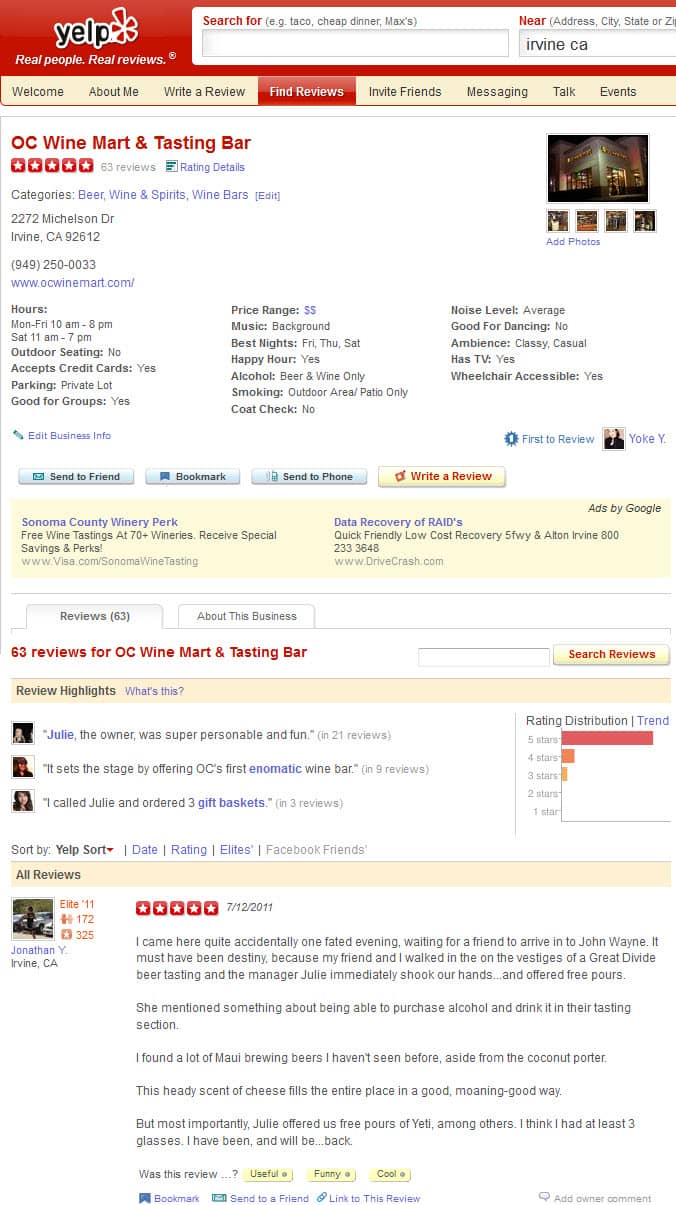
Task: Click the Bookmark button below Edit Business Info
Action: click(192, 477)
